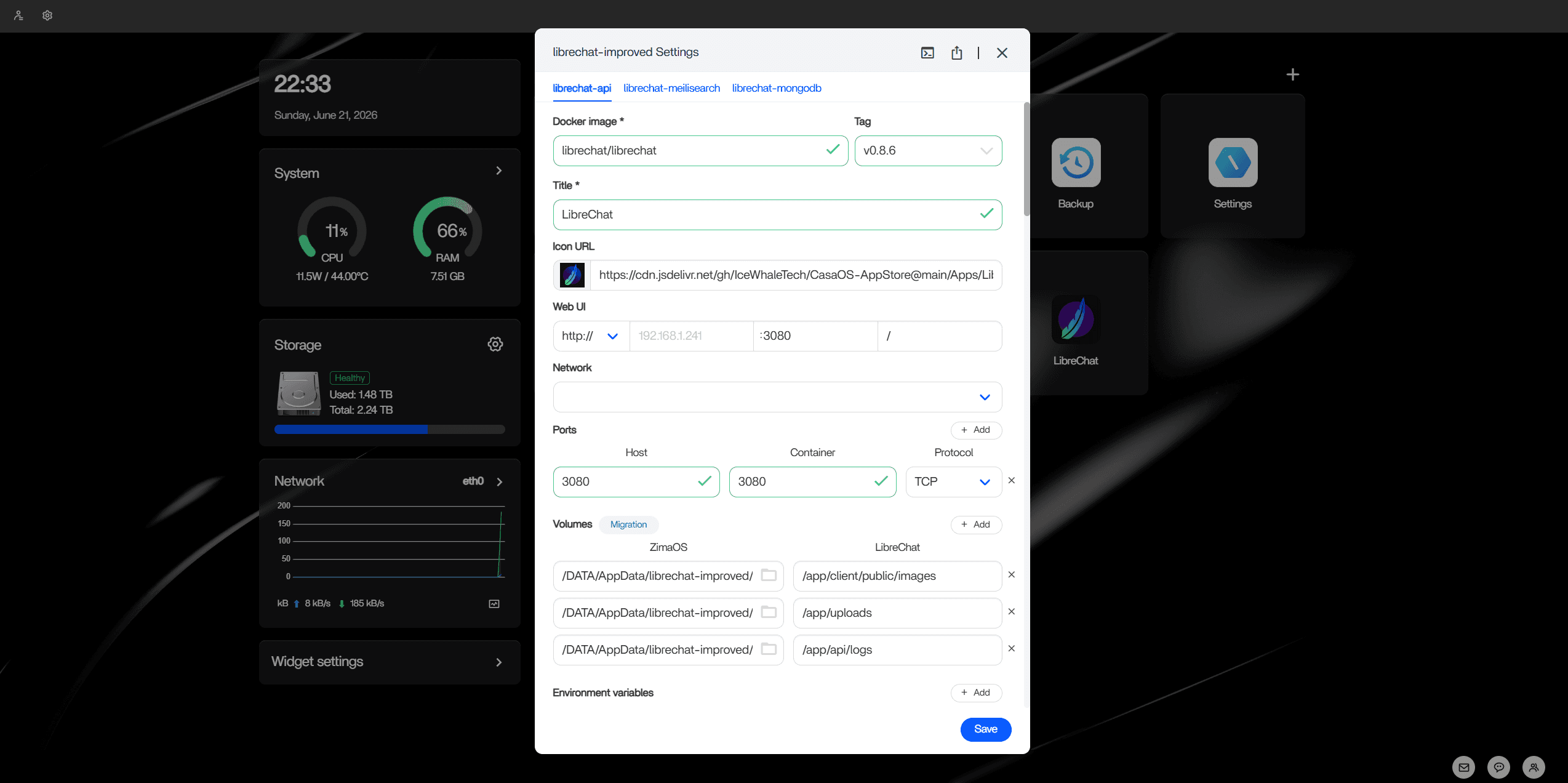The height and width of the screenshot is (783, 1568).
Task: Click the settings dialog vertical scrollbar
Action: coord(1026,159)
